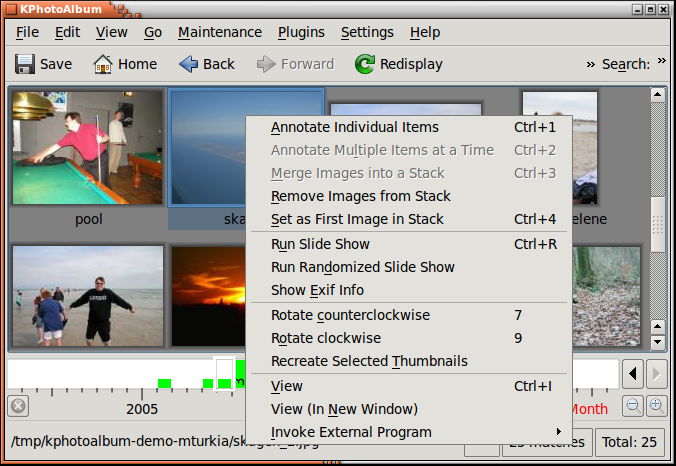Viewport: 676px width, 466px height.
Task: Select Rotate counterclockwise
Action: coord(409,315)
